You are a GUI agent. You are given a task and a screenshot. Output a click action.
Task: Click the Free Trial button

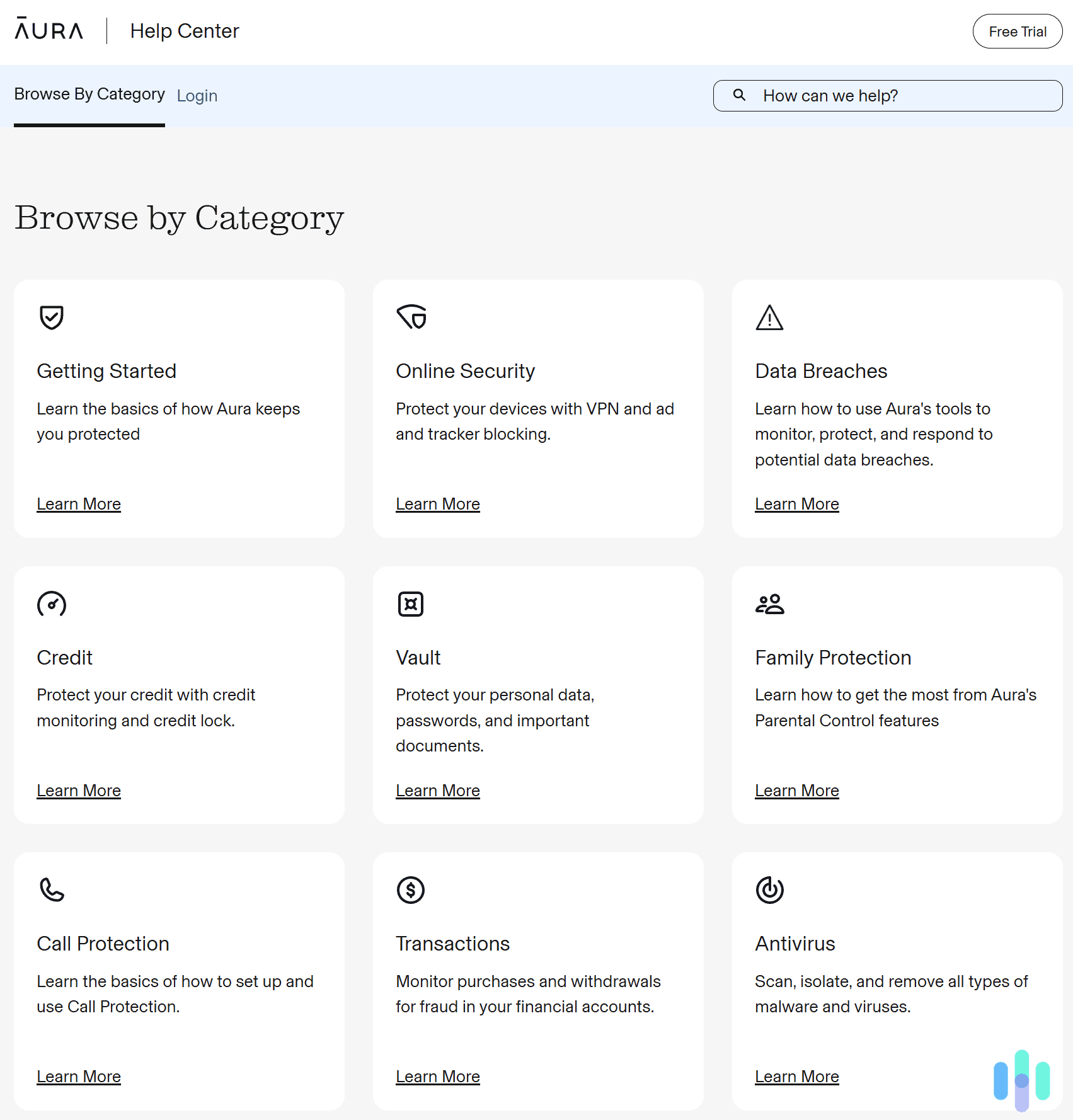click(1017, 31)
